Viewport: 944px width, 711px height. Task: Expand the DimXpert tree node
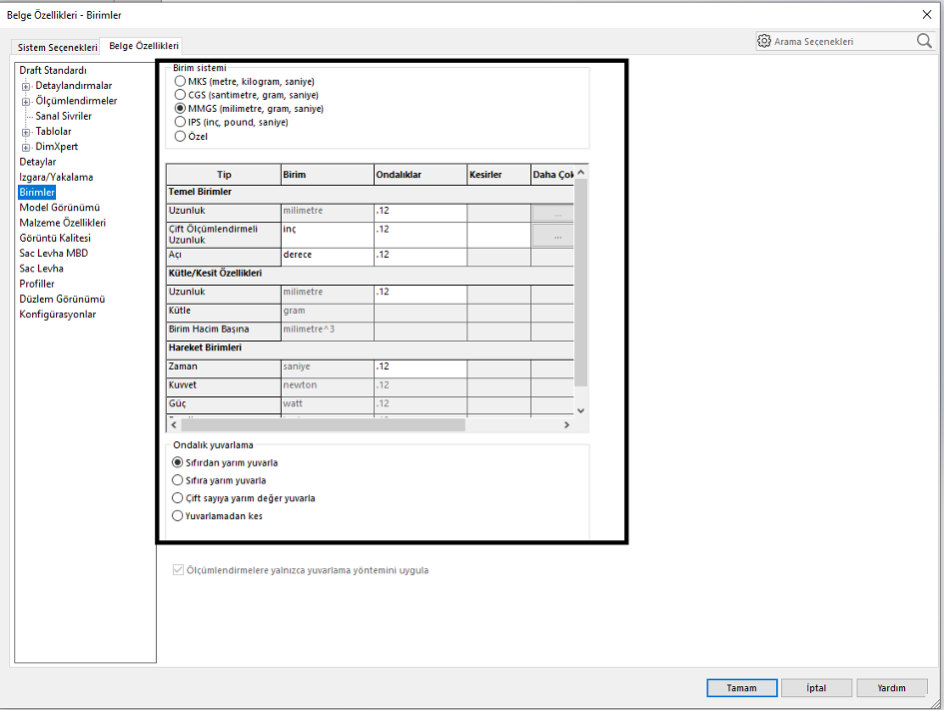26,147
